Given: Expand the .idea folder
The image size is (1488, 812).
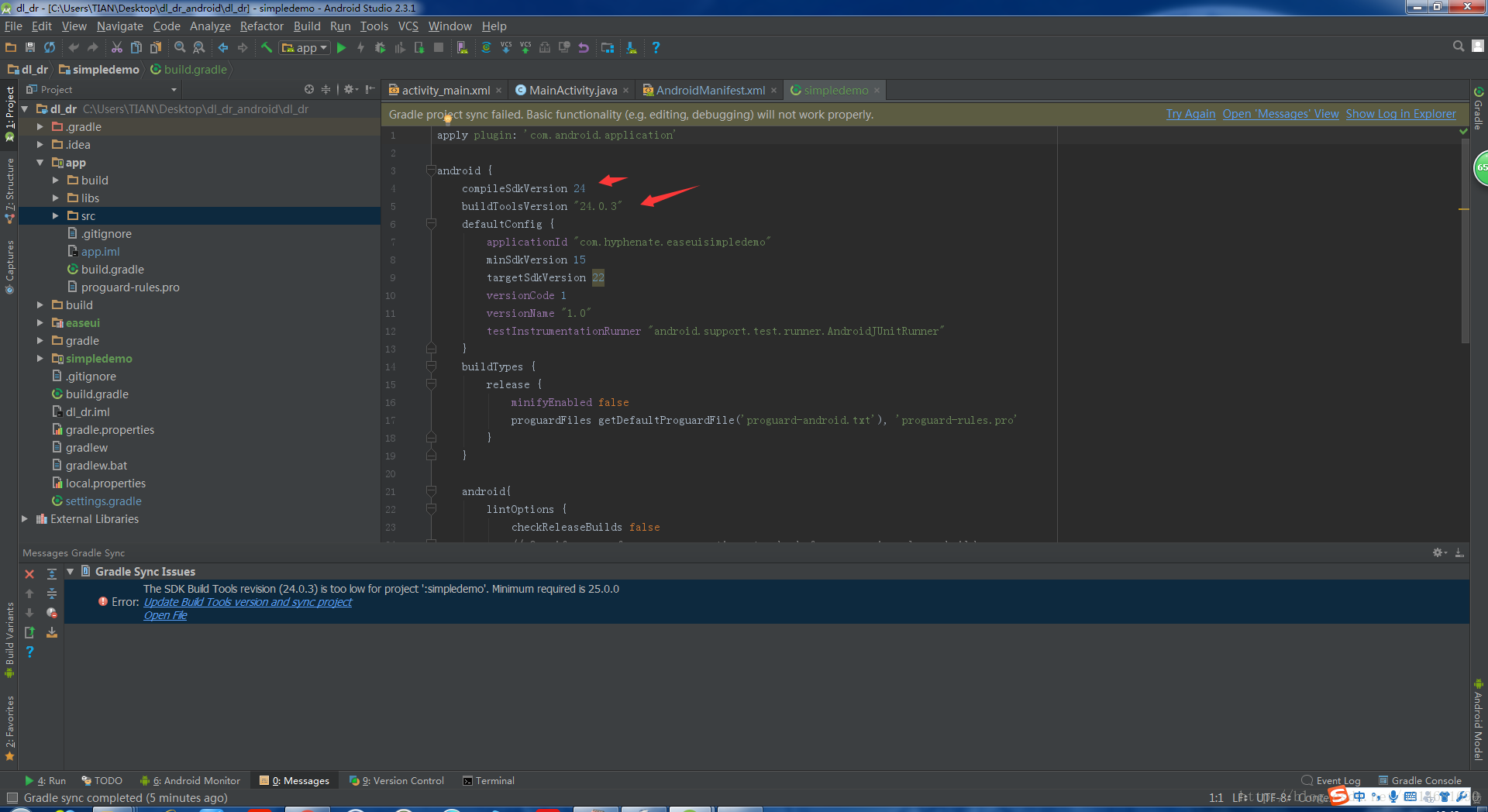Looking at the screenshot, I should pyautogui.click(x=40, y=145).
